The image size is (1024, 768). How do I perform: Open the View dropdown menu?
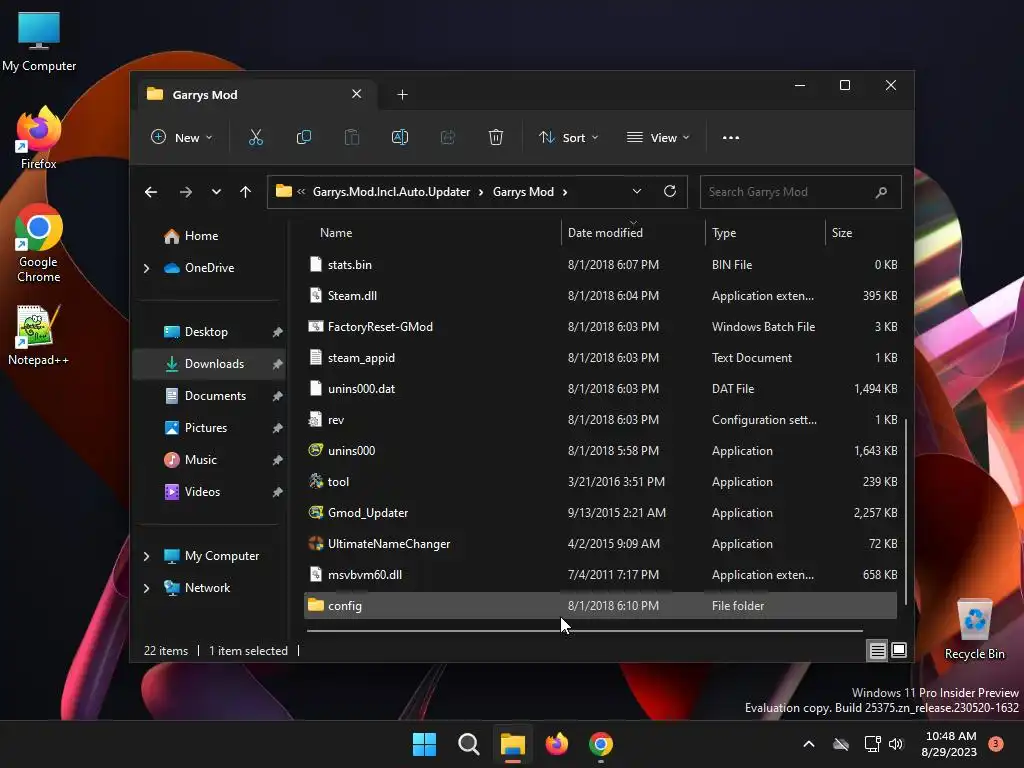tap(658, 138)
